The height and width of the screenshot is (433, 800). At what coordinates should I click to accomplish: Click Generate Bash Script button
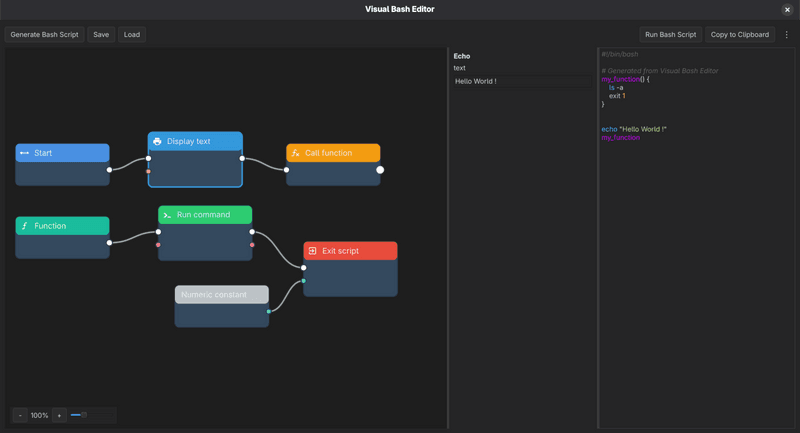point(44,35)
